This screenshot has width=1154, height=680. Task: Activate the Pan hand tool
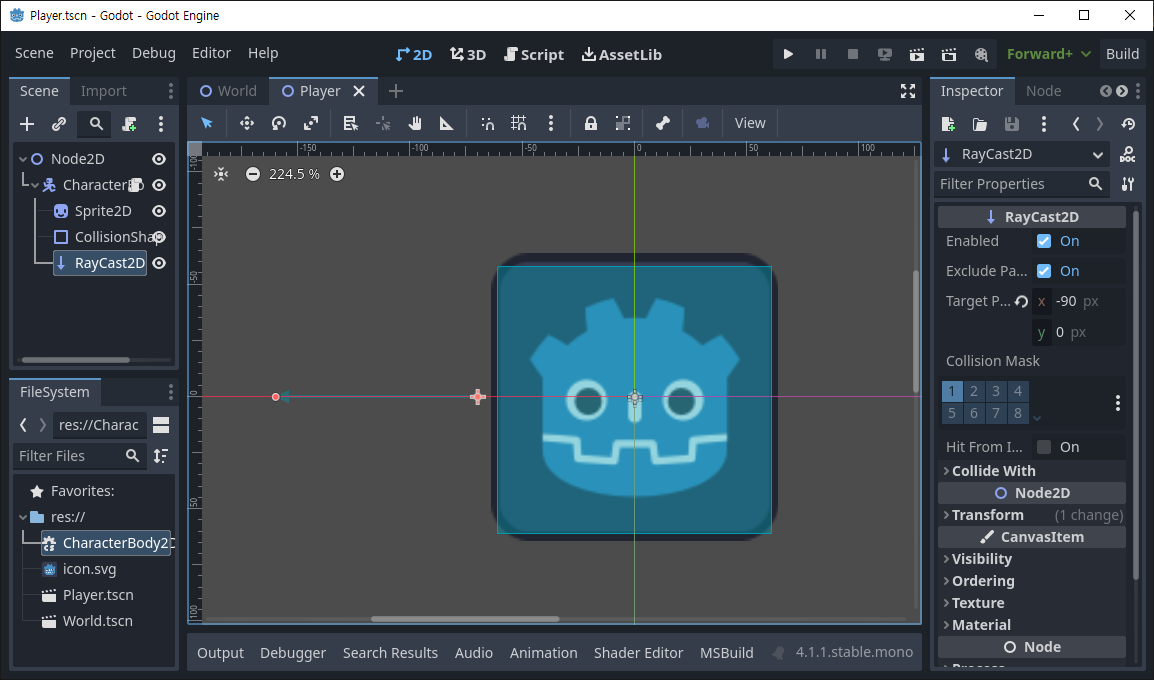(x=415, y=123)
